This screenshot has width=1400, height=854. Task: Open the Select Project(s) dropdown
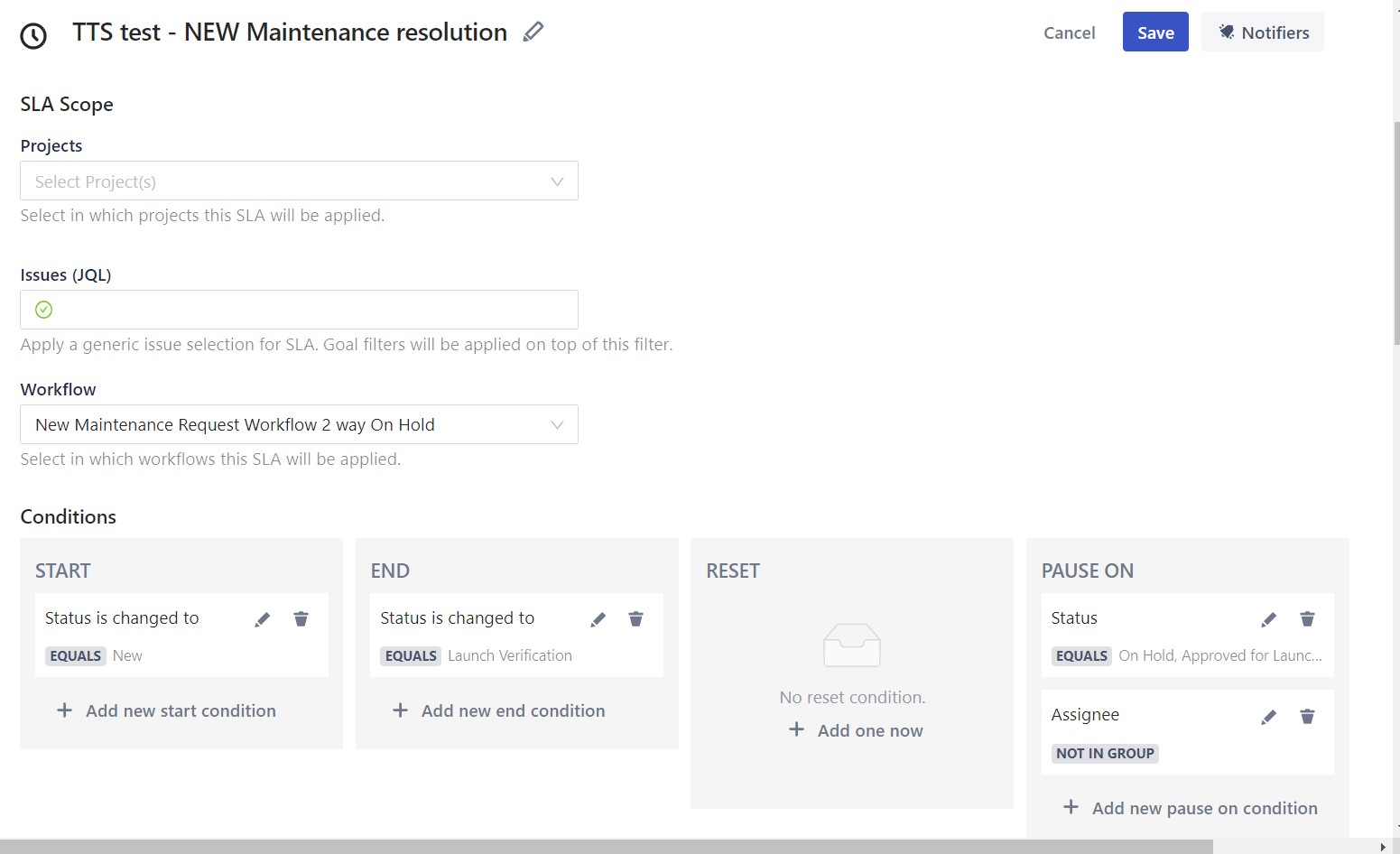pos(299,181)
